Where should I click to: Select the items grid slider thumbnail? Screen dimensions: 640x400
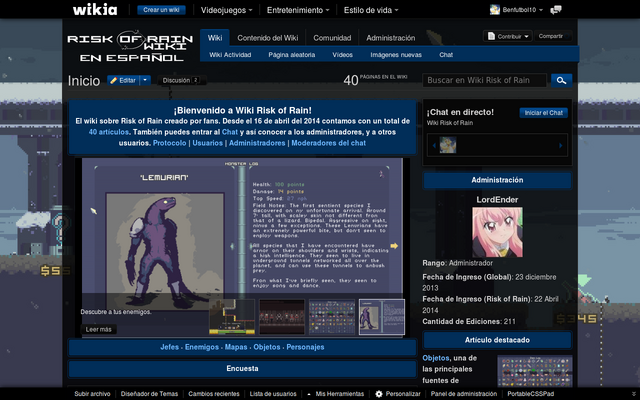click(x=332, y=317)
